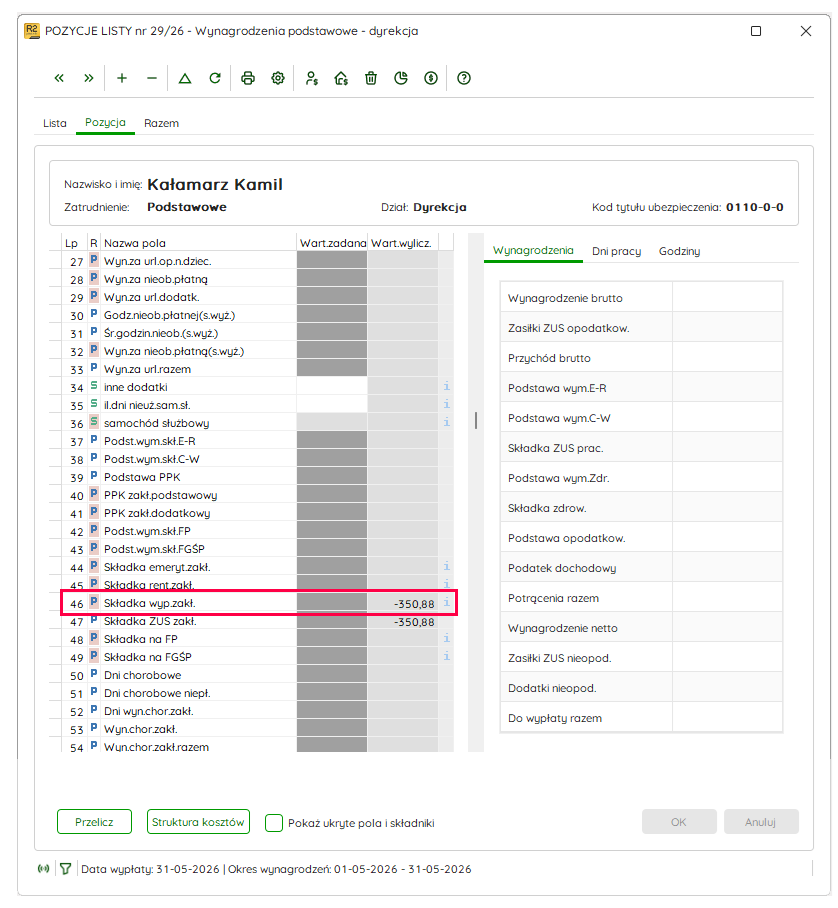Click the plus icon in the toolbar

tap(122, 78)
